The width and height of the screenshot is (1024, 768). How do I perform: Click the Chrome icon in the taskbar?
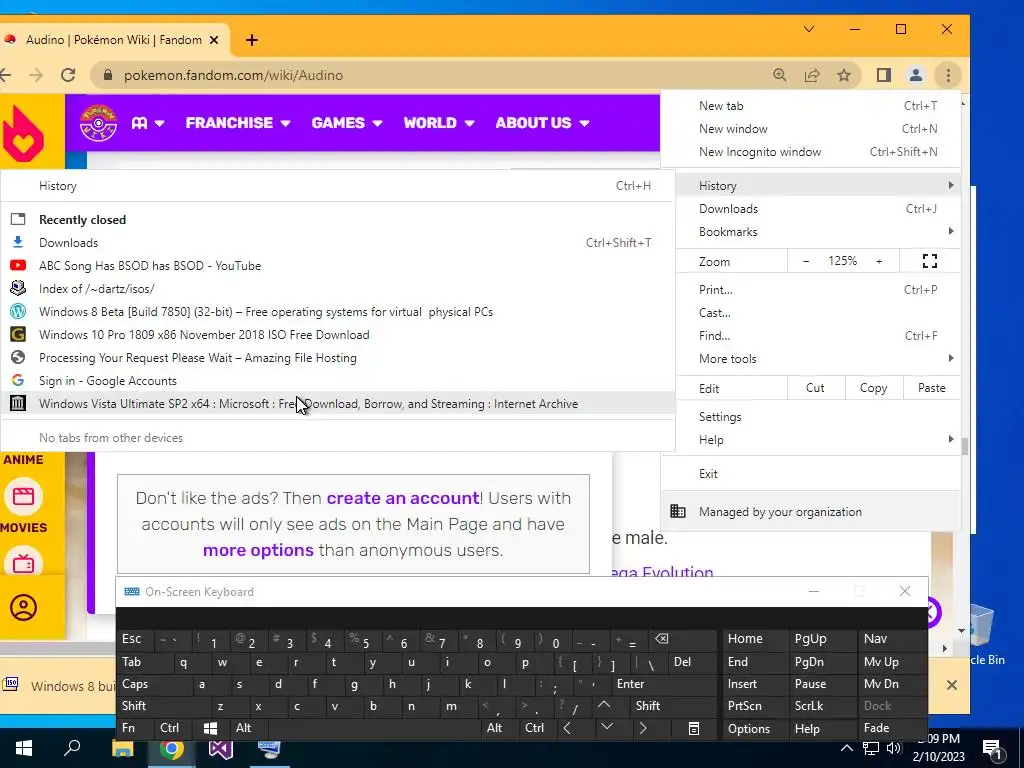point(172,748)
